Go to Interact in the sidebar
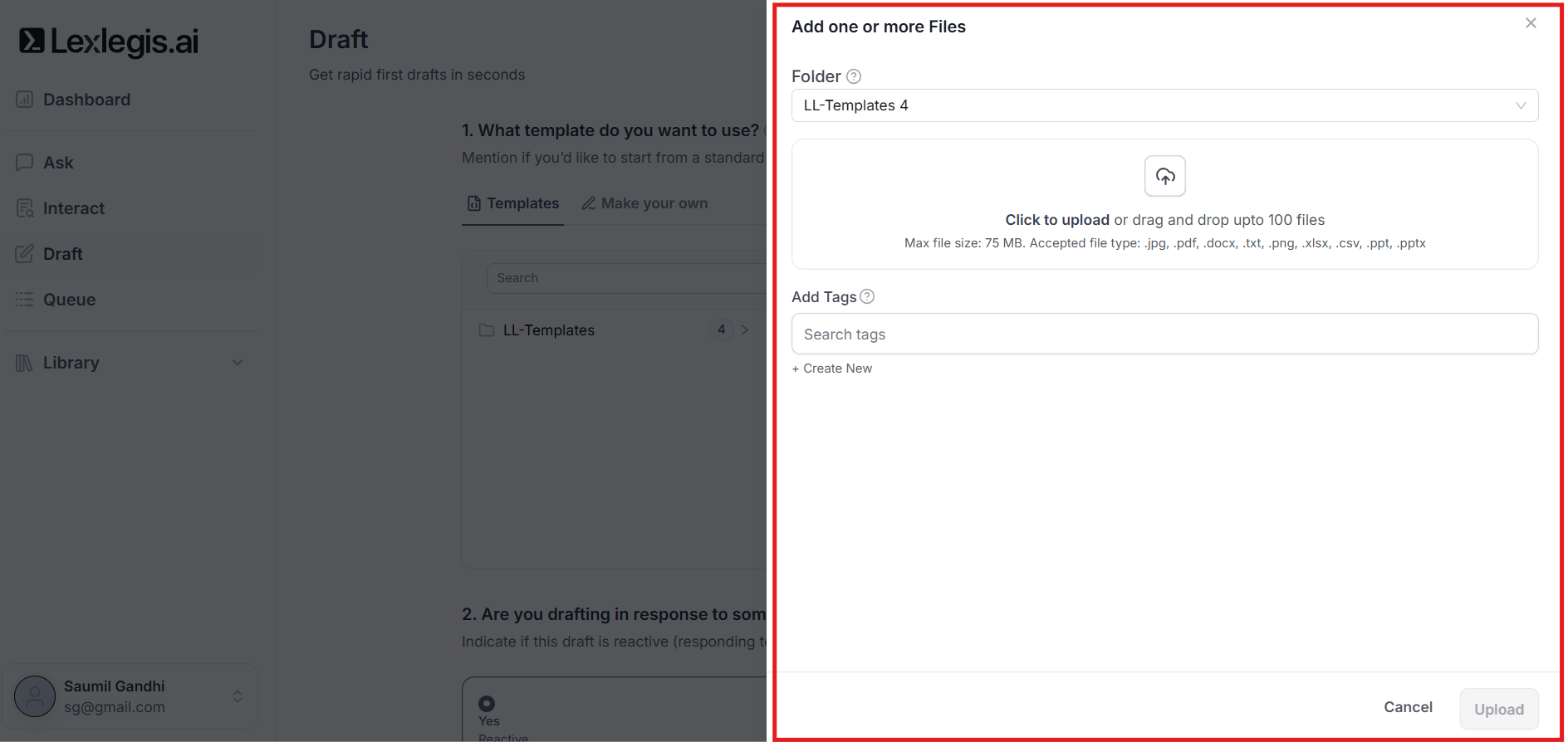The height and width of the screenshot is (742, 1568). [73, 208]
